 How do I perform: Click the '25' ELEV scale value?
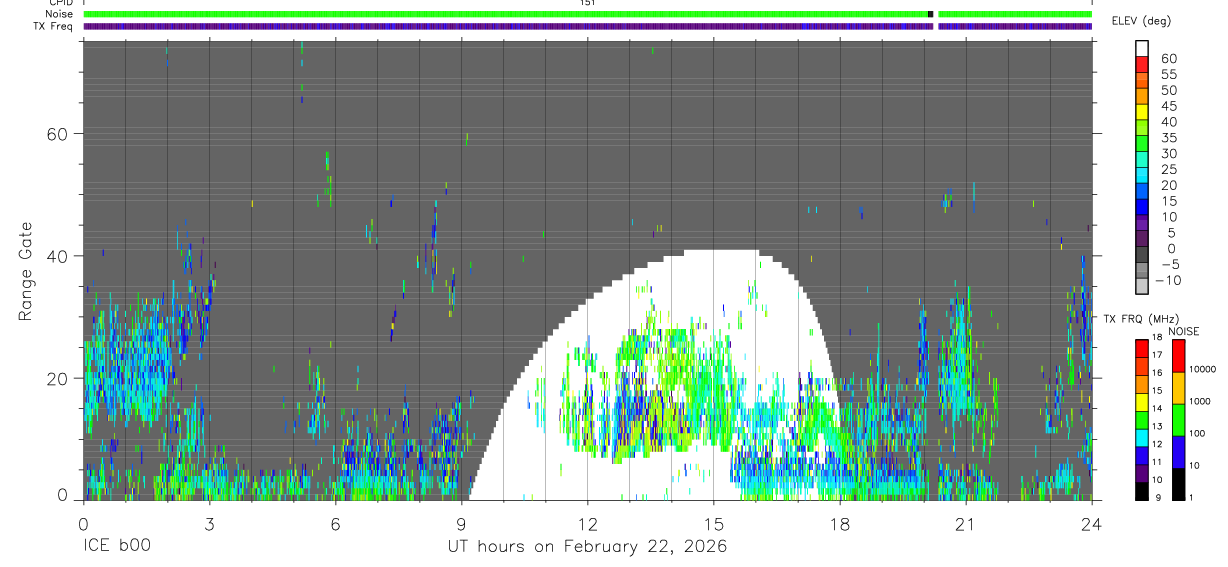click(x=1168, y=170)
